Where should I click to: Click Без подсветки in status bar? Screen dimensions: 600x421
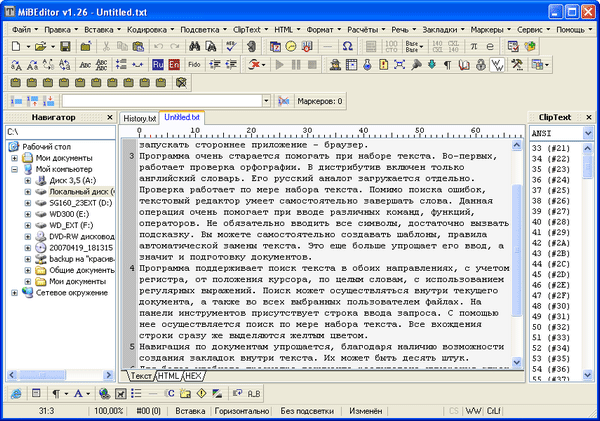point(307,411)
